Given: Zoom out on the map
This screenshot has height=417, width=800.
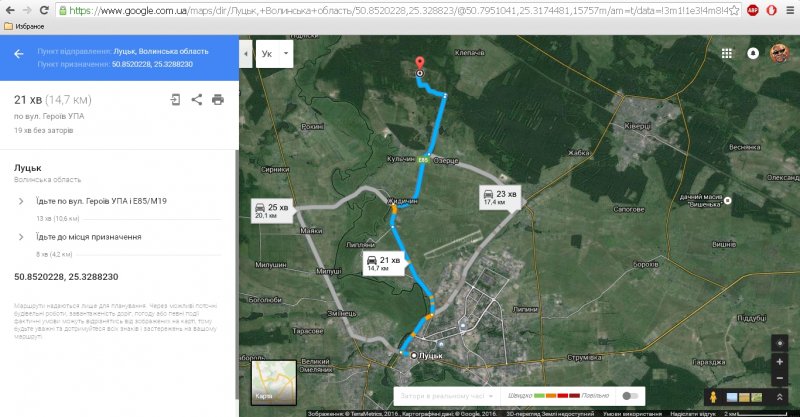Looking at the screenshot, I should pyautogui.click(x=779, y=379).
